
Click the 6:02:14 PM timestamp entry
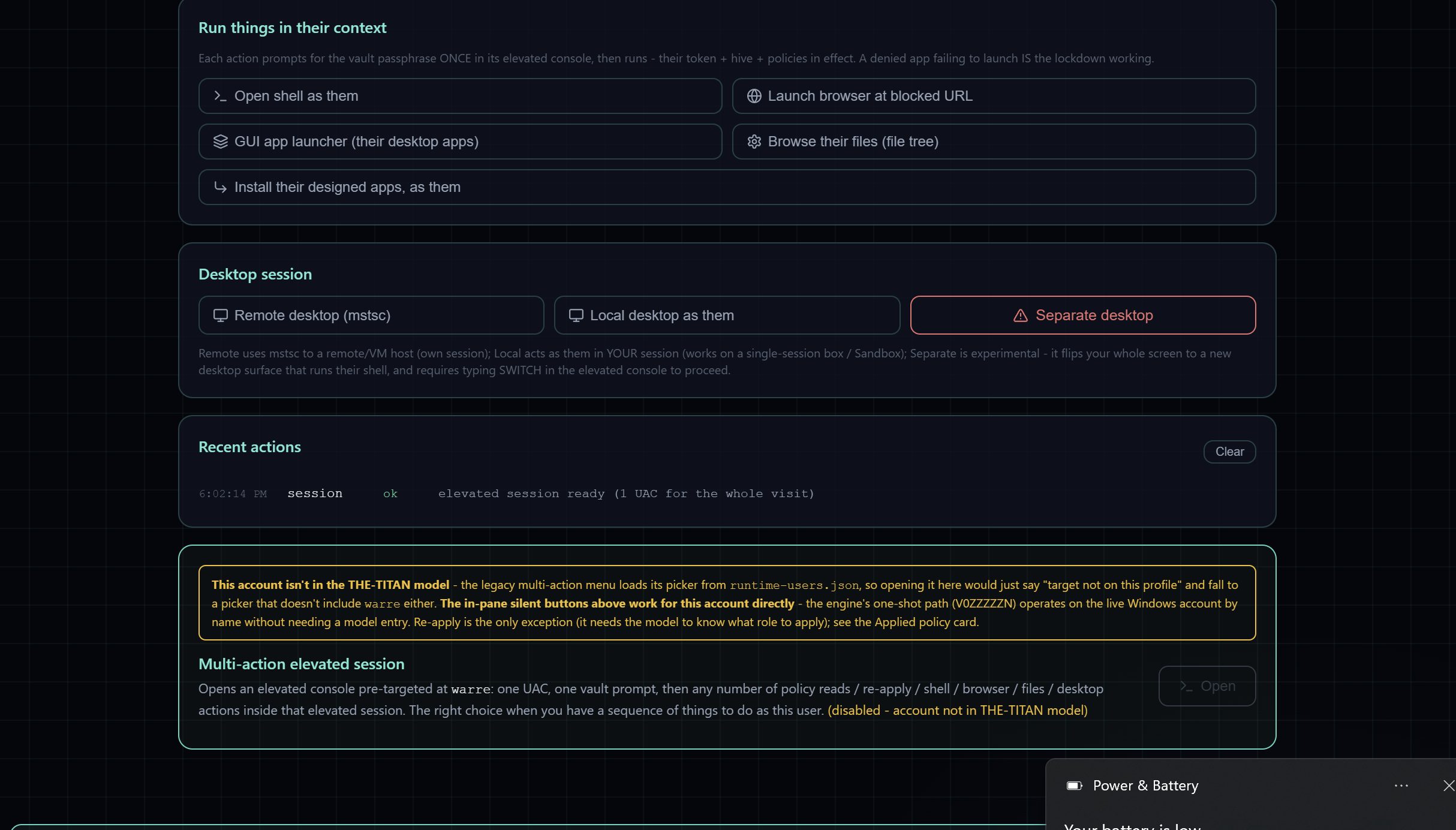click(x=233, y=494)
